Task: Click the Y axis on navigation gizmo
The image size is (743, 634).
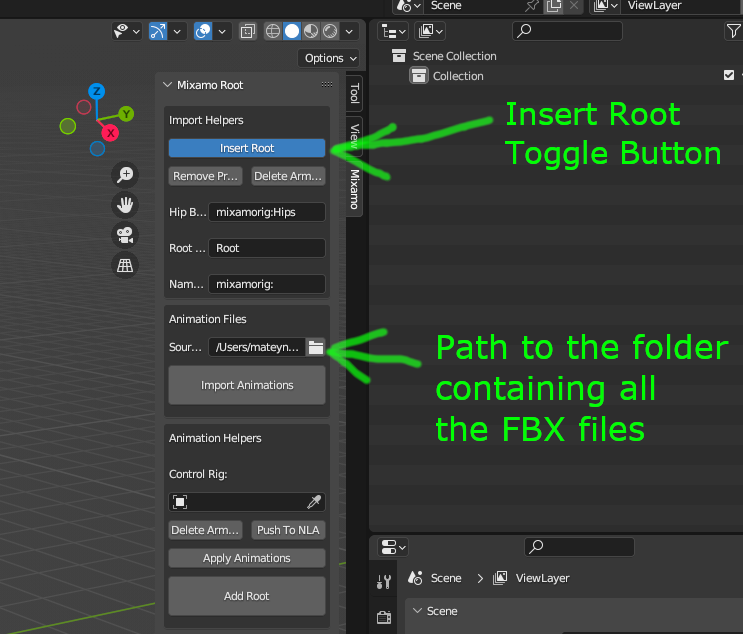Action: pyautogui.click(x=126, y=114)
